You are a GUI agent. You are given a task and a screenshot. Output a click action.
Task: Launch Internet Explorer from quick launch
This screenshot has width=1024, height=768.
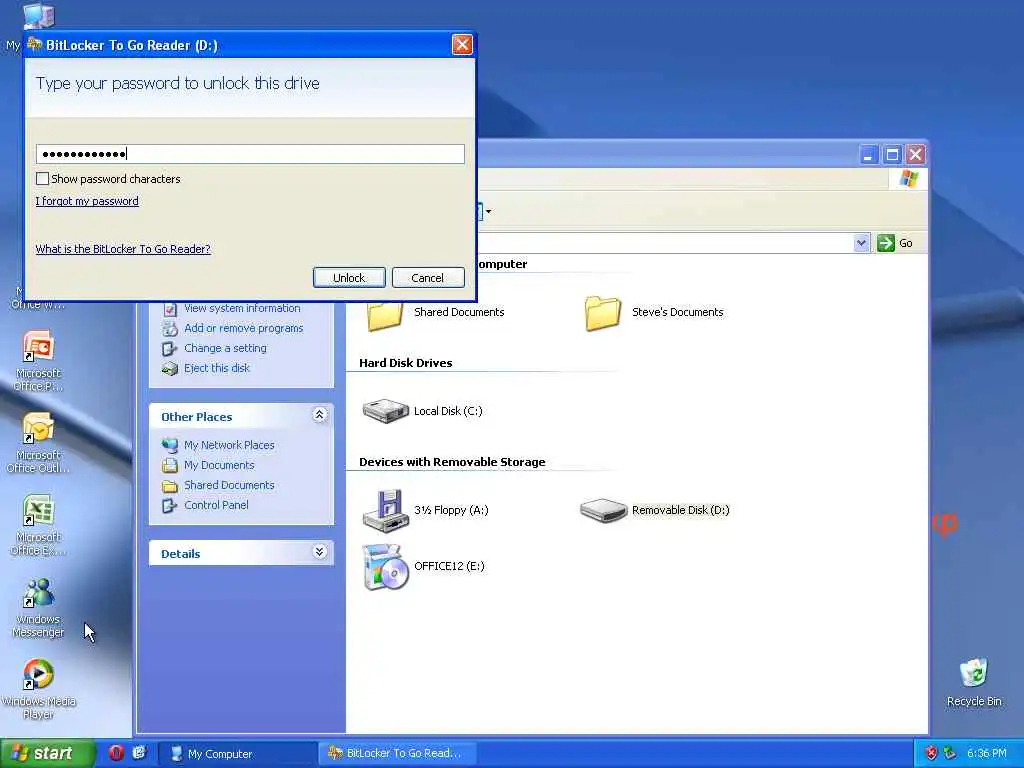[x=139, y=753]
